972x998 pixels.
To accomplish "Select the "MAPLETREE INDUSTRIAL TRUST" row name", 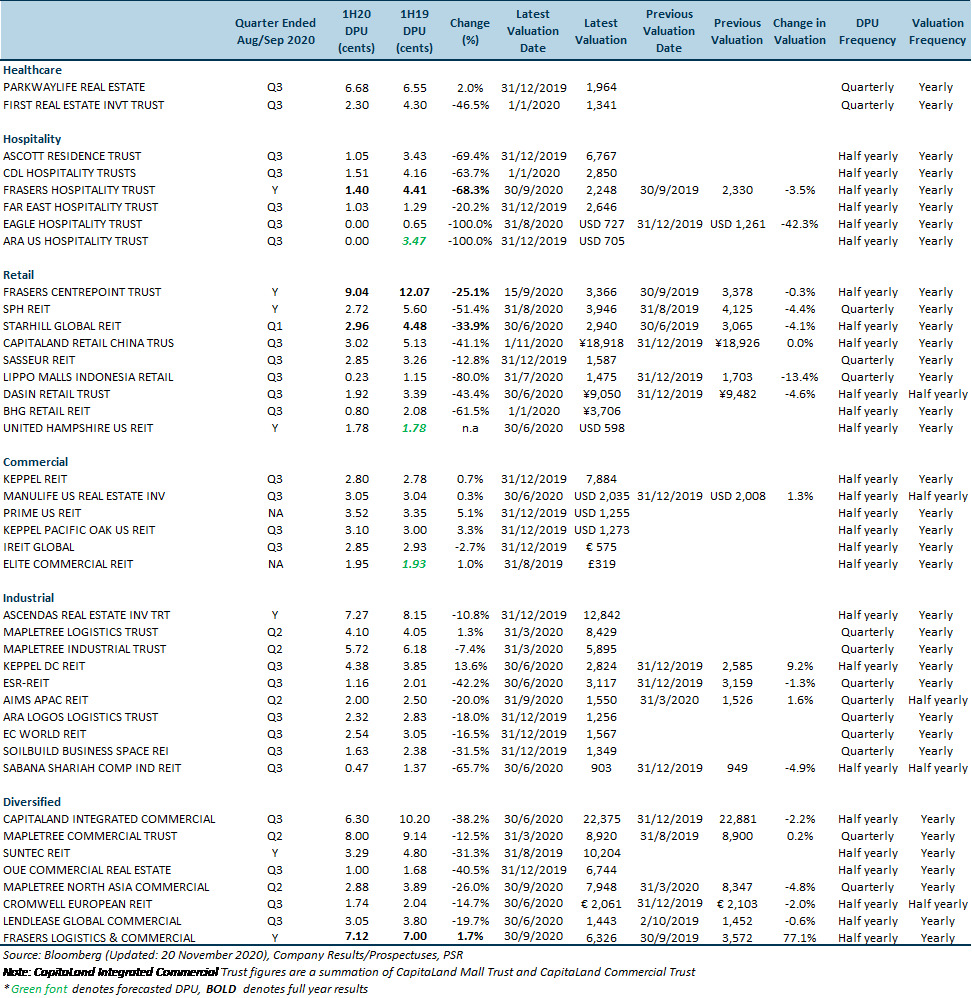I will [85, 649].
